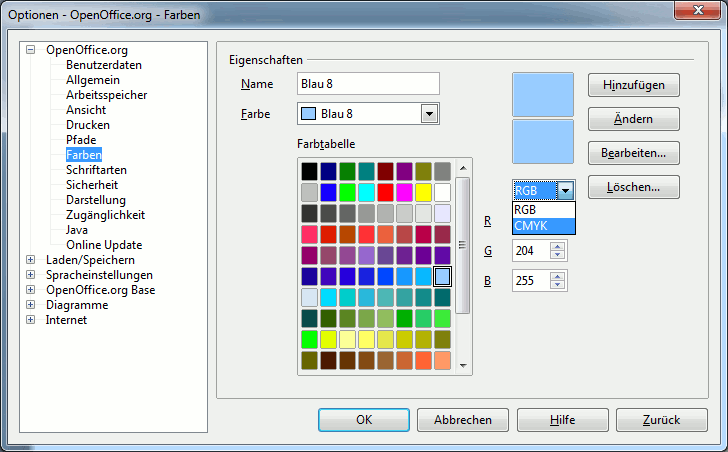Viewport: 728px width, 452px height.
Task: Select Java in the tree
Action: tap(77, 230)
